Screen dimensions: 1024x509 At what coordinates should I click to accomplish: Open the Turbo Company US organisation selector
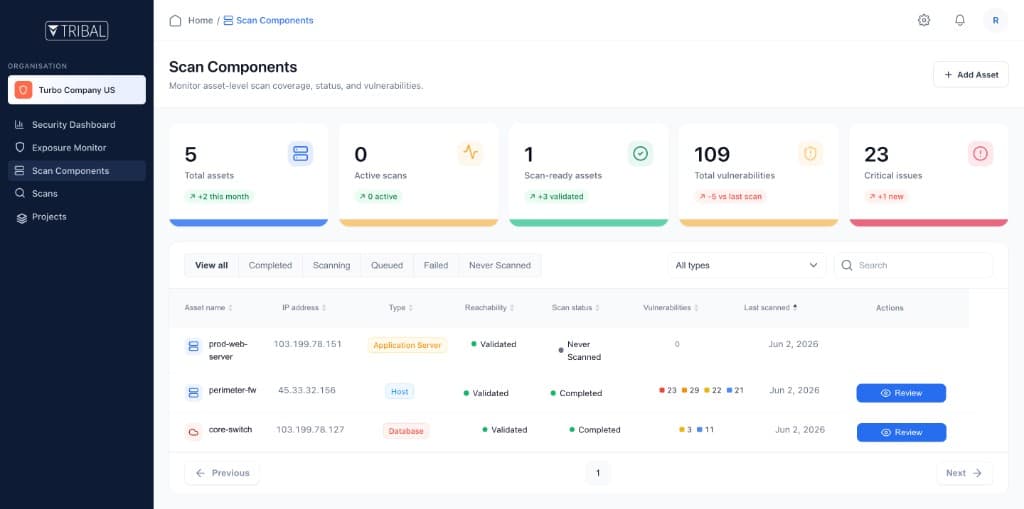(76, 90)
